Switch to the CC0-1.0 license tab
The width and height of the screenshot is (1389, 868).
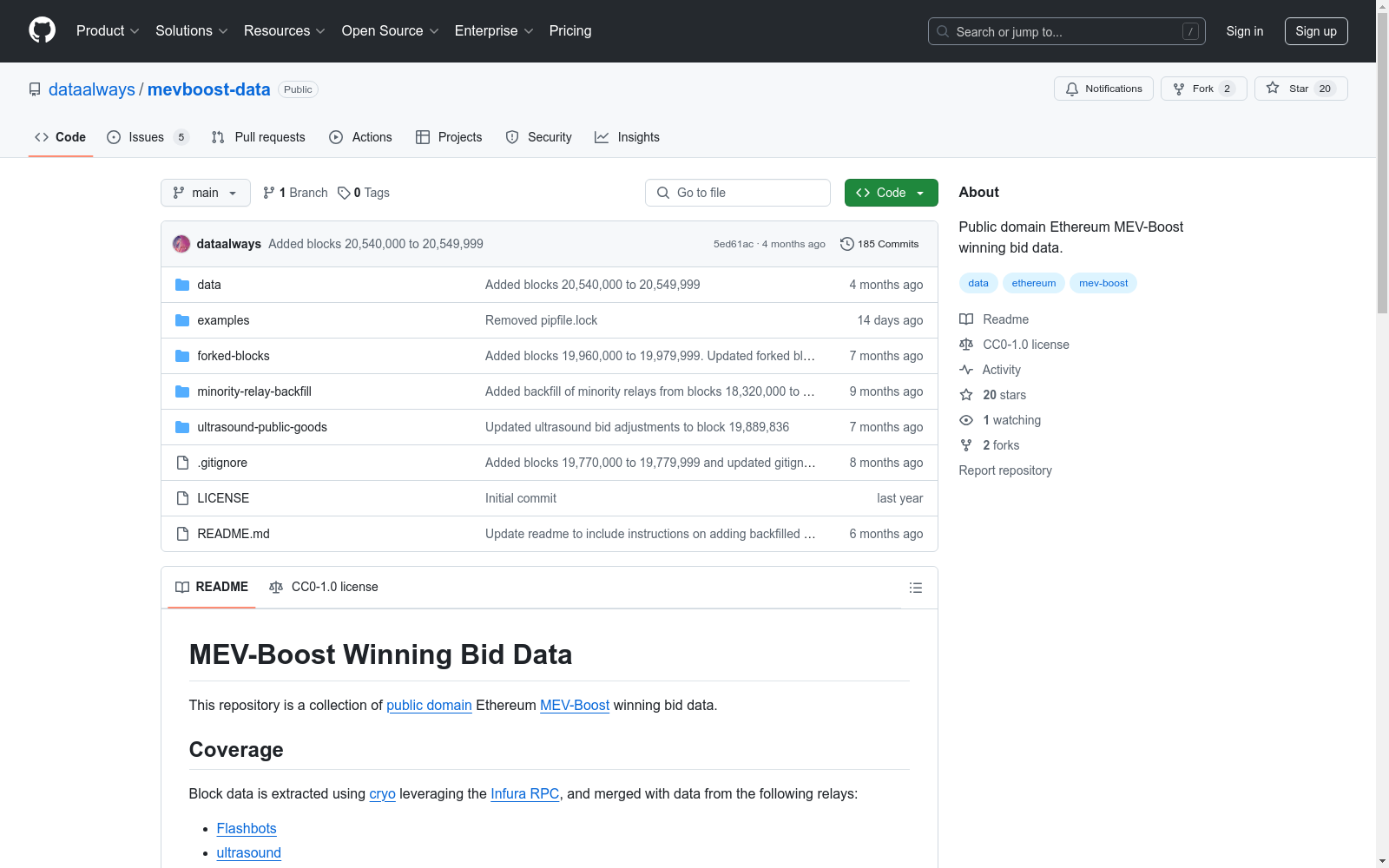pos(324,588)
